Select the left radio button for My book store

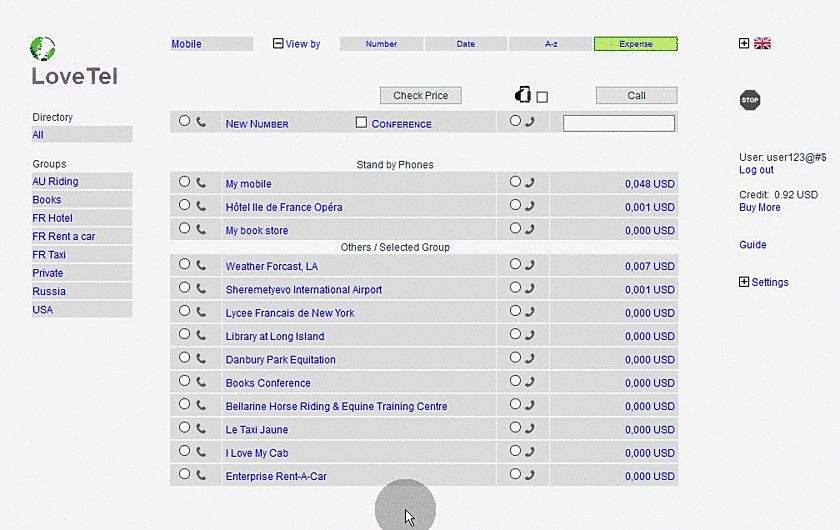[x=184, y=229]
